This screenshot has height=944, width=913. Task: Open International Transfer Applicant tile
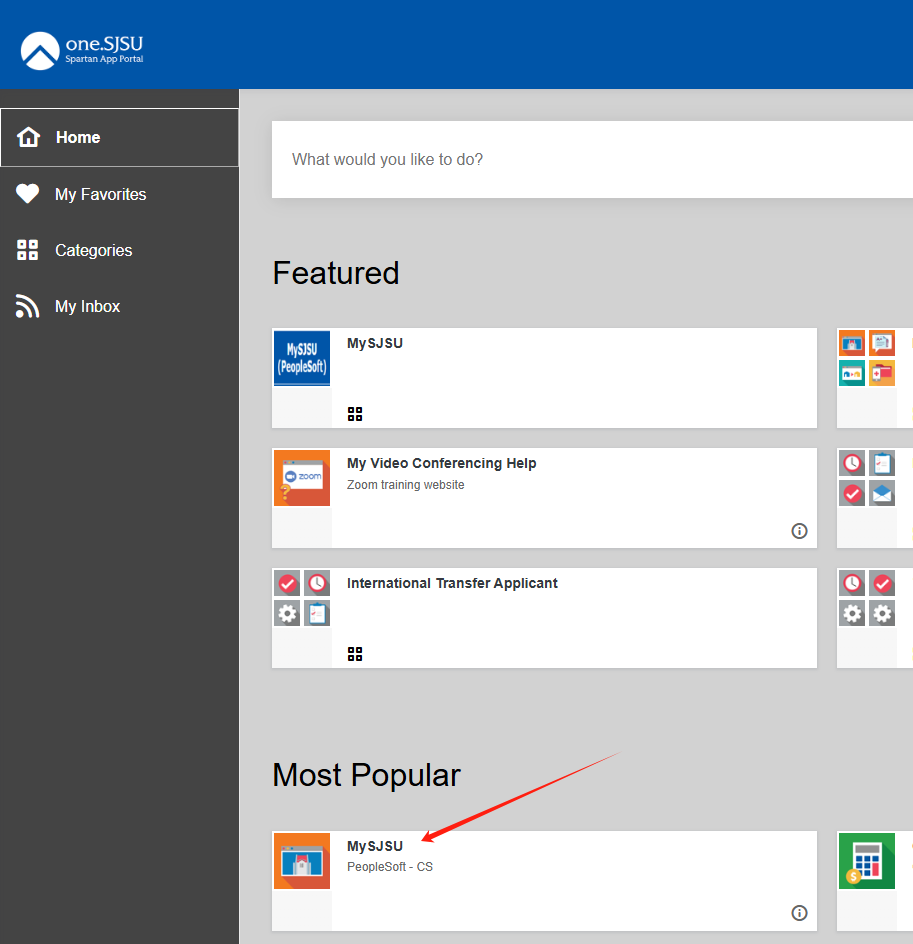(x=452, y=584)
